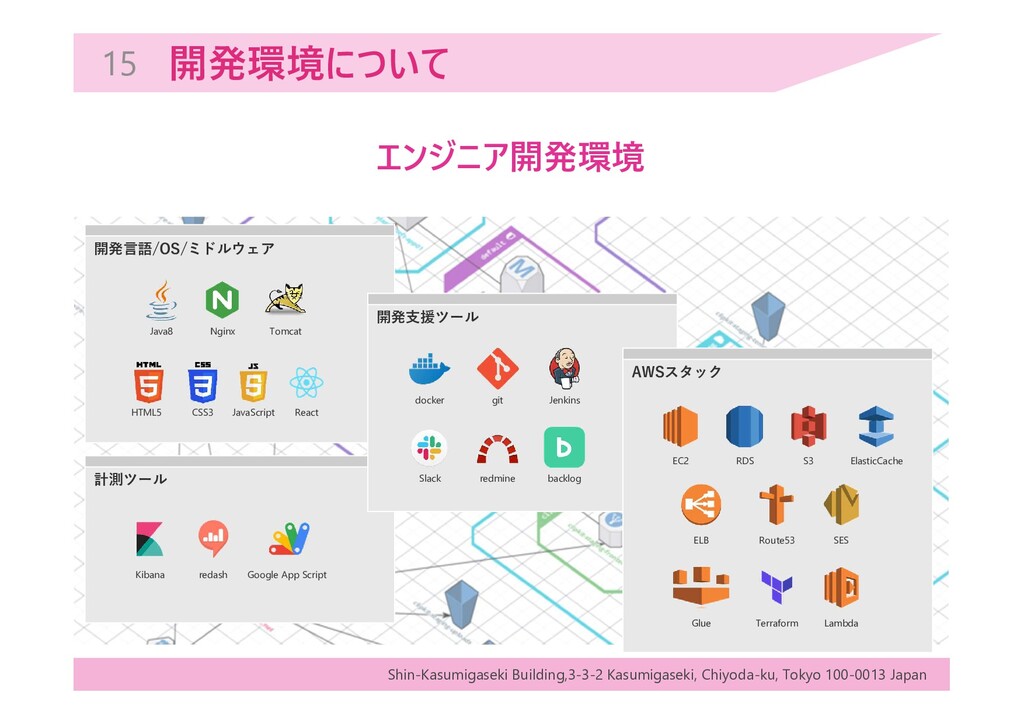The image size is (1024, 724).
Task: Click the purple Terraform icon
Action: click(776, 587)
